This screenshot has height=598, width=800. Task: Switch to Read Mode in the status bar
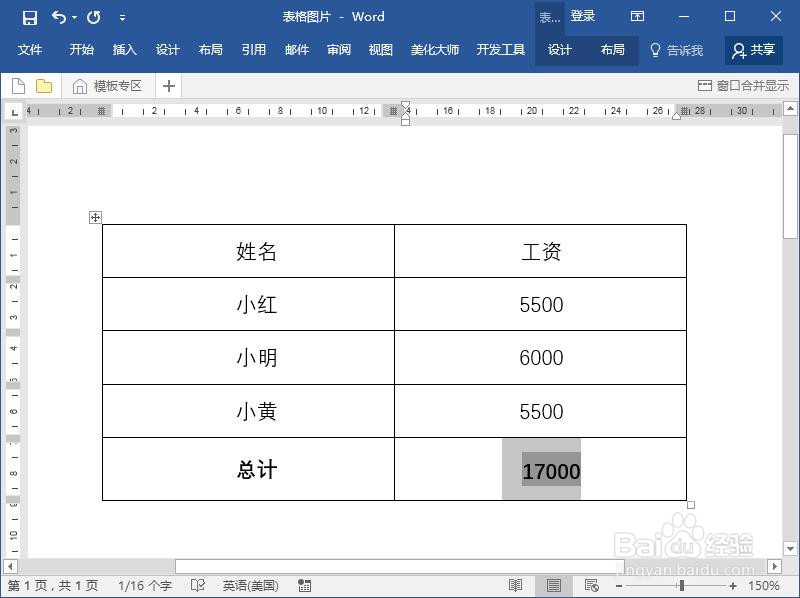click(x=515, y=585)
